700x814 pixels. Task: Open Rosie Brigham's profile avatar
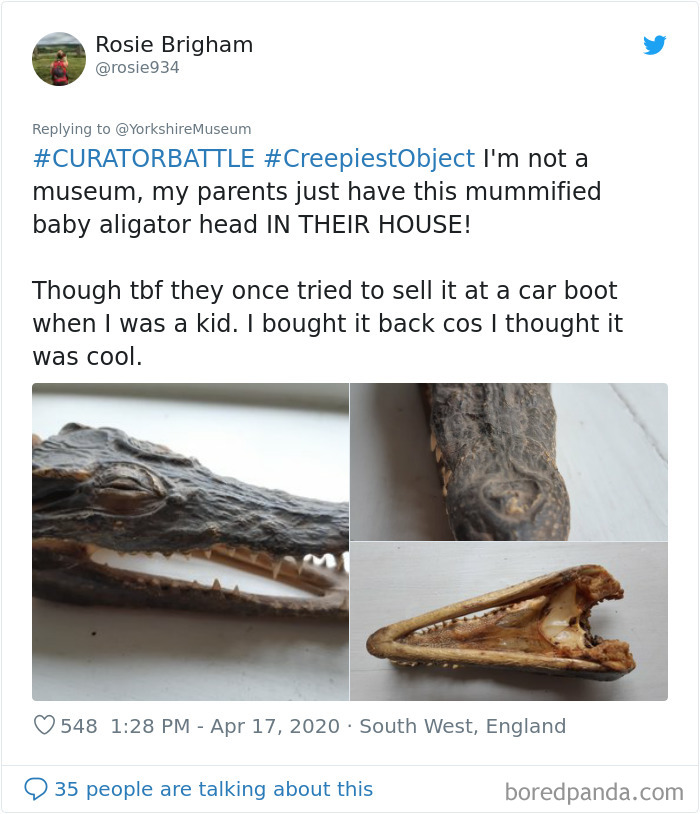coord(59,59)
